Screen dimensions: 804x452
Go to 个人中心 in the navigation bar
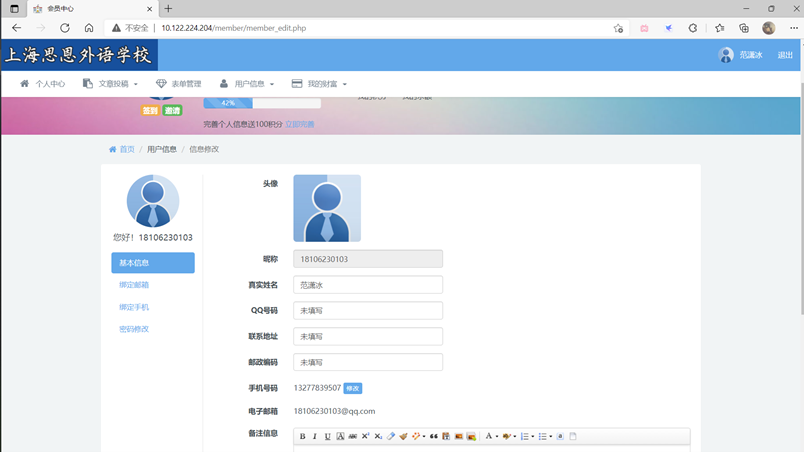click(43, 84)
